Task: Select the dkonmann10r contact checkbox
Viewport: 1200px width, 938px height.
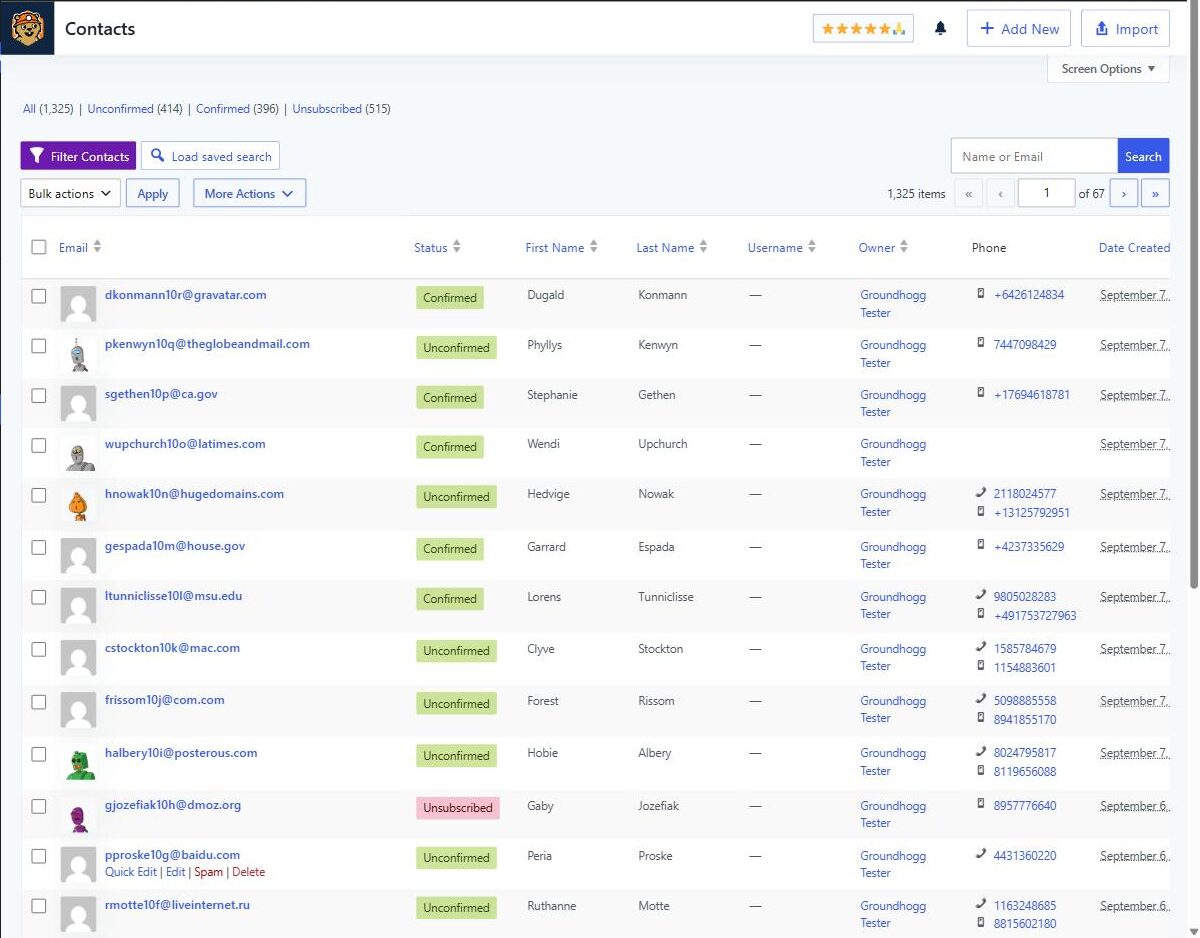Action: pyautogui.click(x=38, y=296)
